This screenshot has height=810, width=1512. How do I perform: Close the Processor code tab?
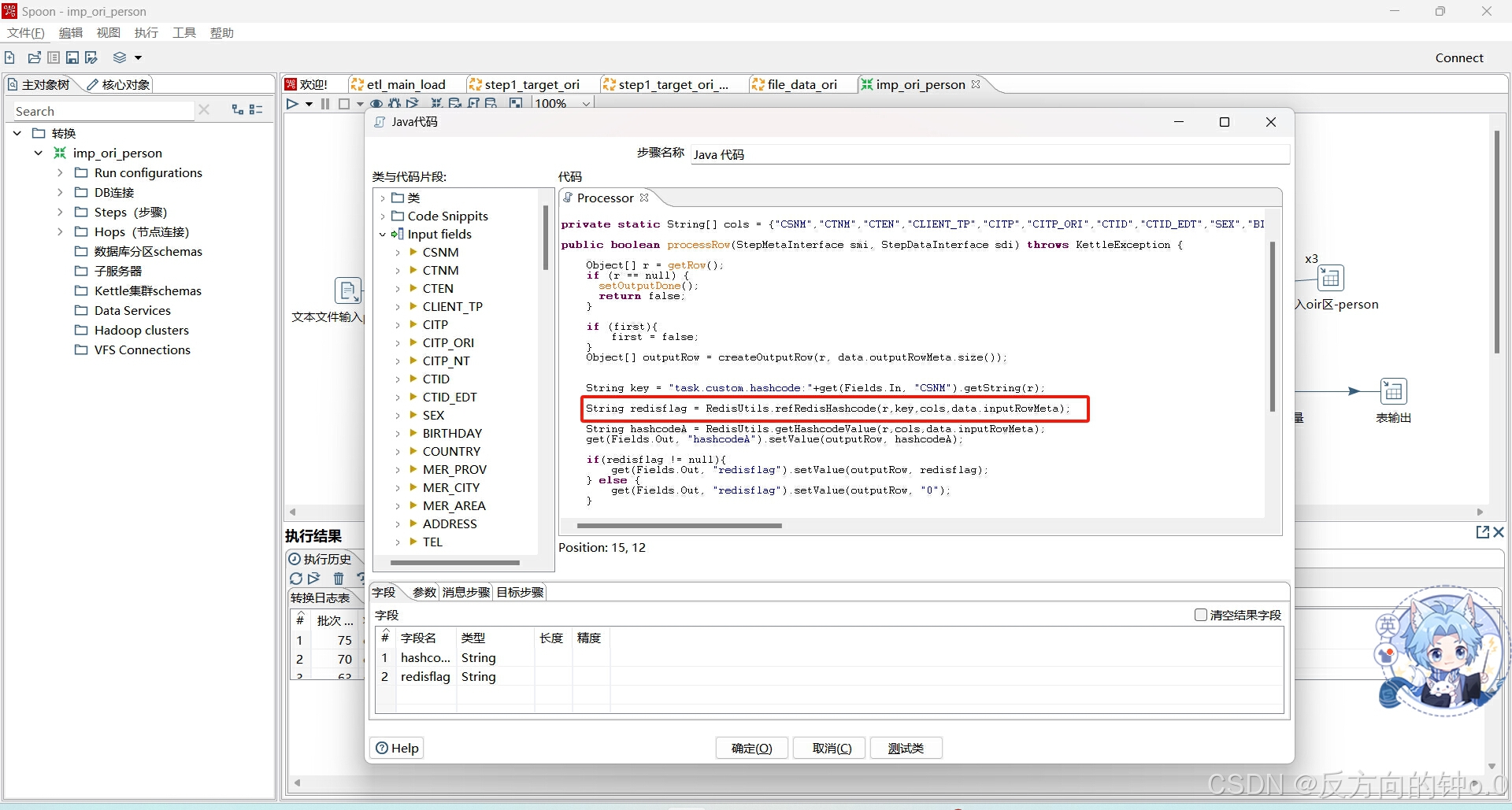point(644,198)
